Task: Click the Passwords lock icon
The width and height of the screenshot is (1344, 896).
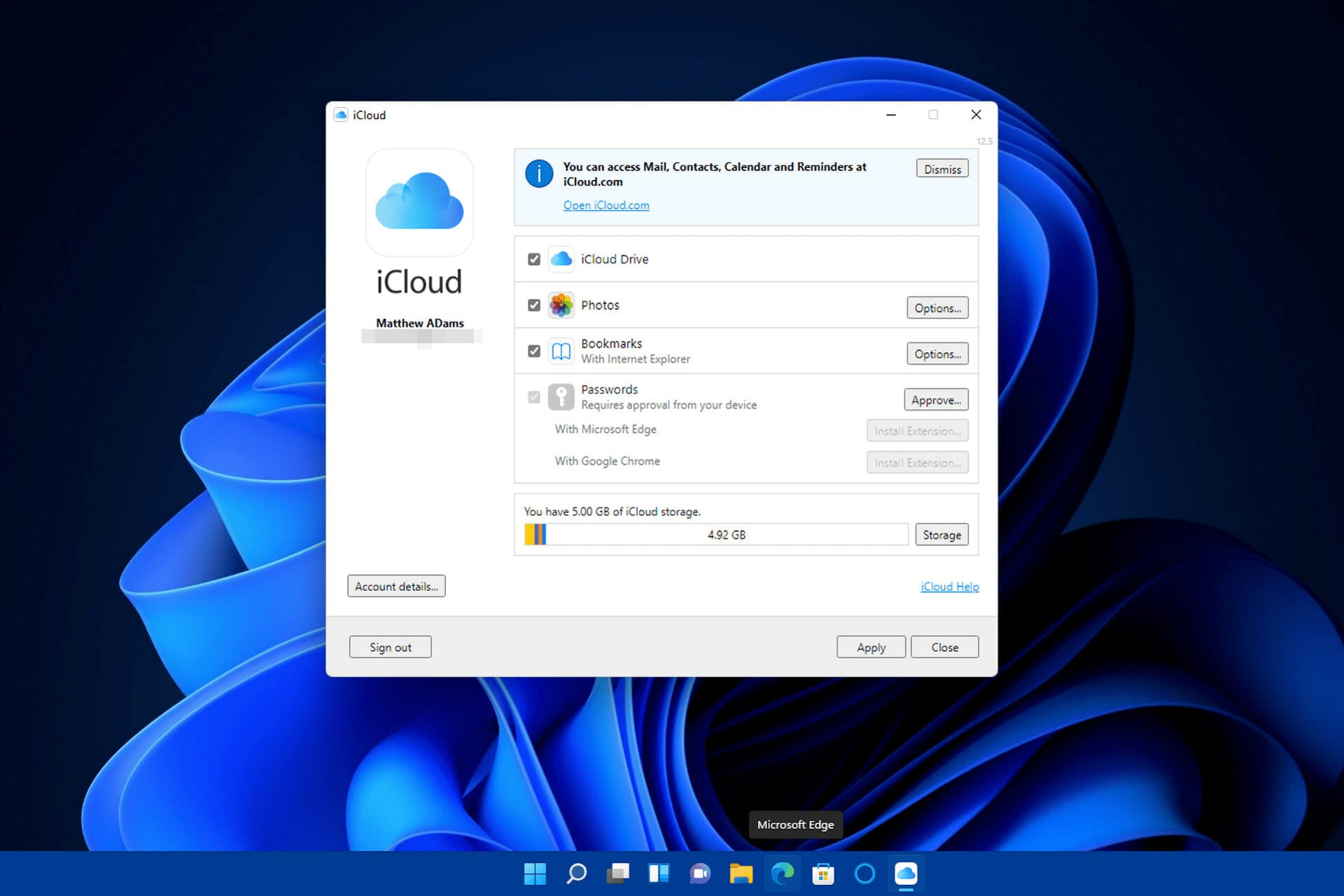Action: [x=560, y=397]
